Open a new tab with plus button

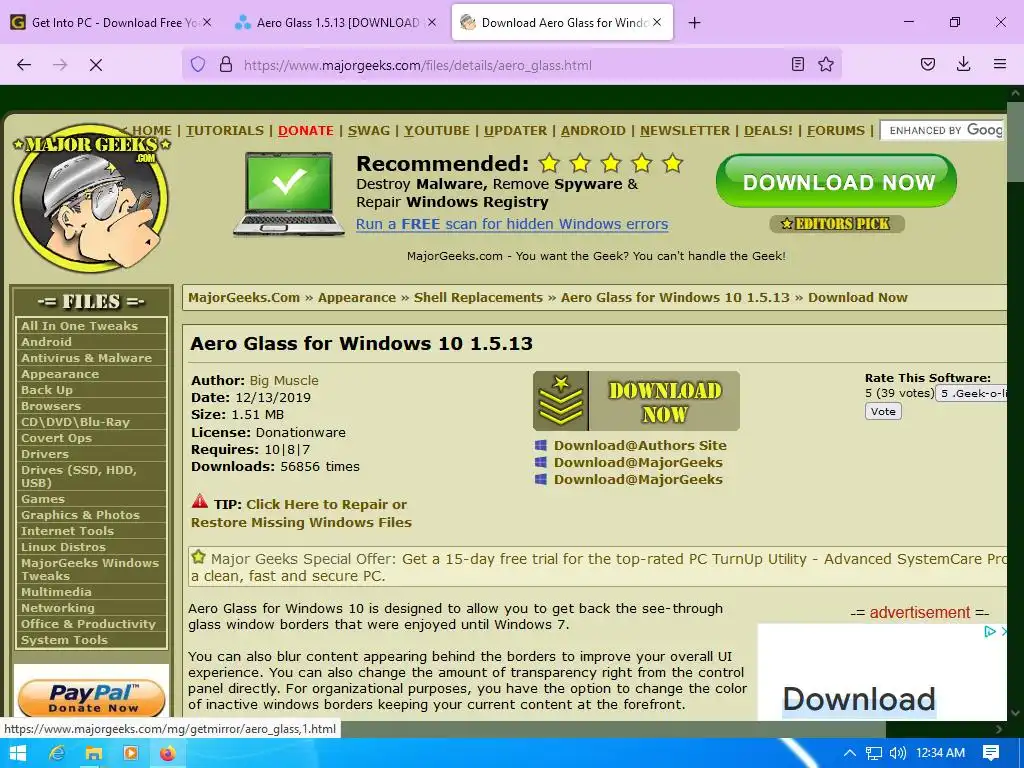tap(694, 23)
